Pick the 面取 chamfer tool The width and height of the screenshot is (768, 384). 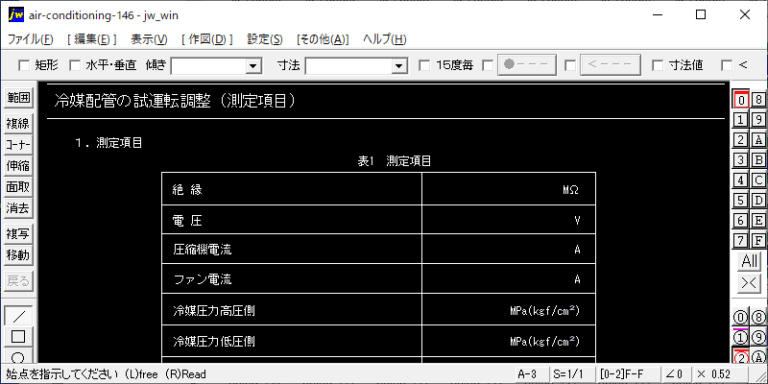click(18, 187)
